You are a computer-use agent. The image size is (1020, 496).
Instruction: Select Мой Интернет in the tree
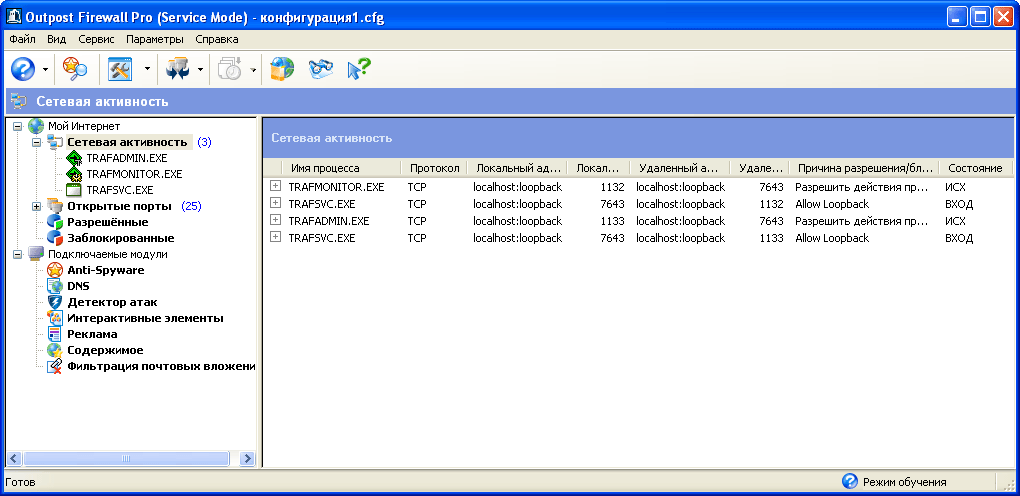(84, 126)
